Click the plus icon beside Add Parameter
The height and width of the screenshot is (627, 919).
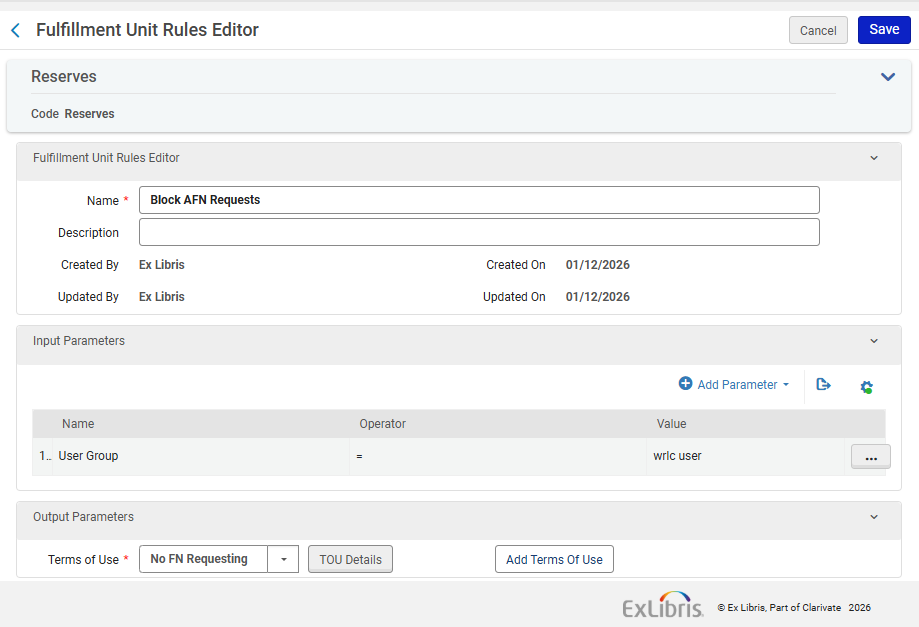tap(685, 384)
